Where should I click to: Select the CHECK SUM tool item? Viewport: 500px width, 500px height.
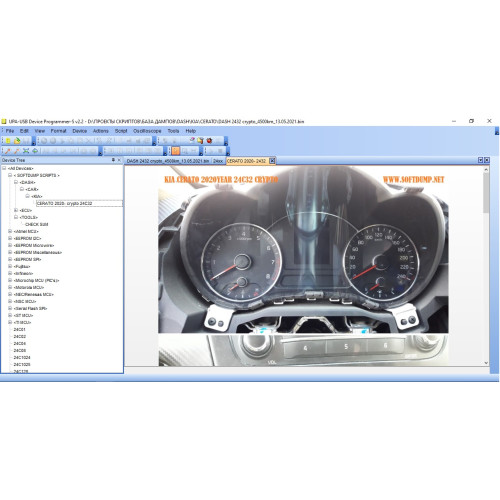[x=37, y=224]
